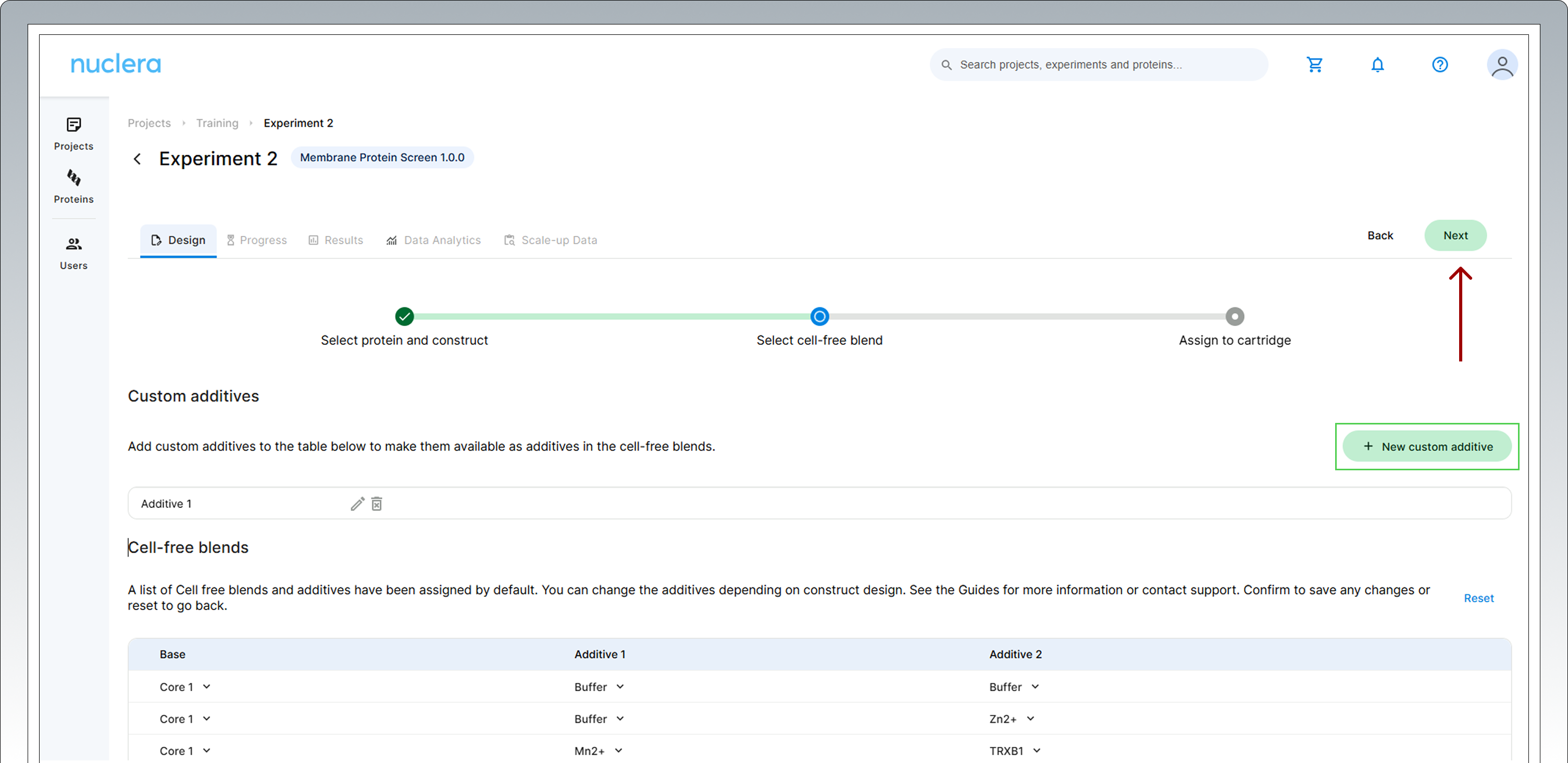Select the Design tab
Viewport: 1568px width, 763px height.
pyautogui.click(x=178, y=240)
